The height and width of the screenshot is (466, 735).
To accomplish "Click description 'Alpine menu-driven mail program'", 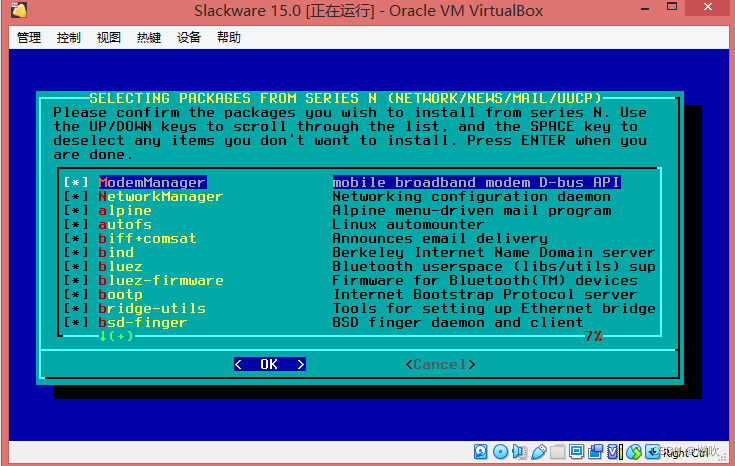I will [x=472, y=210].
